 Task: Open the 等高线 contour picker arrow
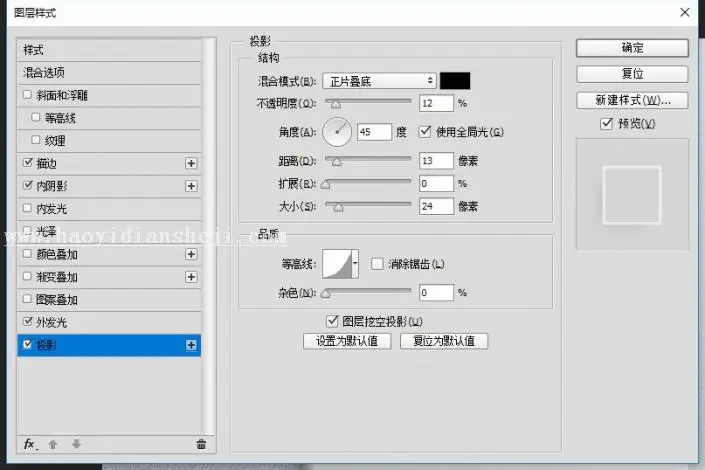355,264
